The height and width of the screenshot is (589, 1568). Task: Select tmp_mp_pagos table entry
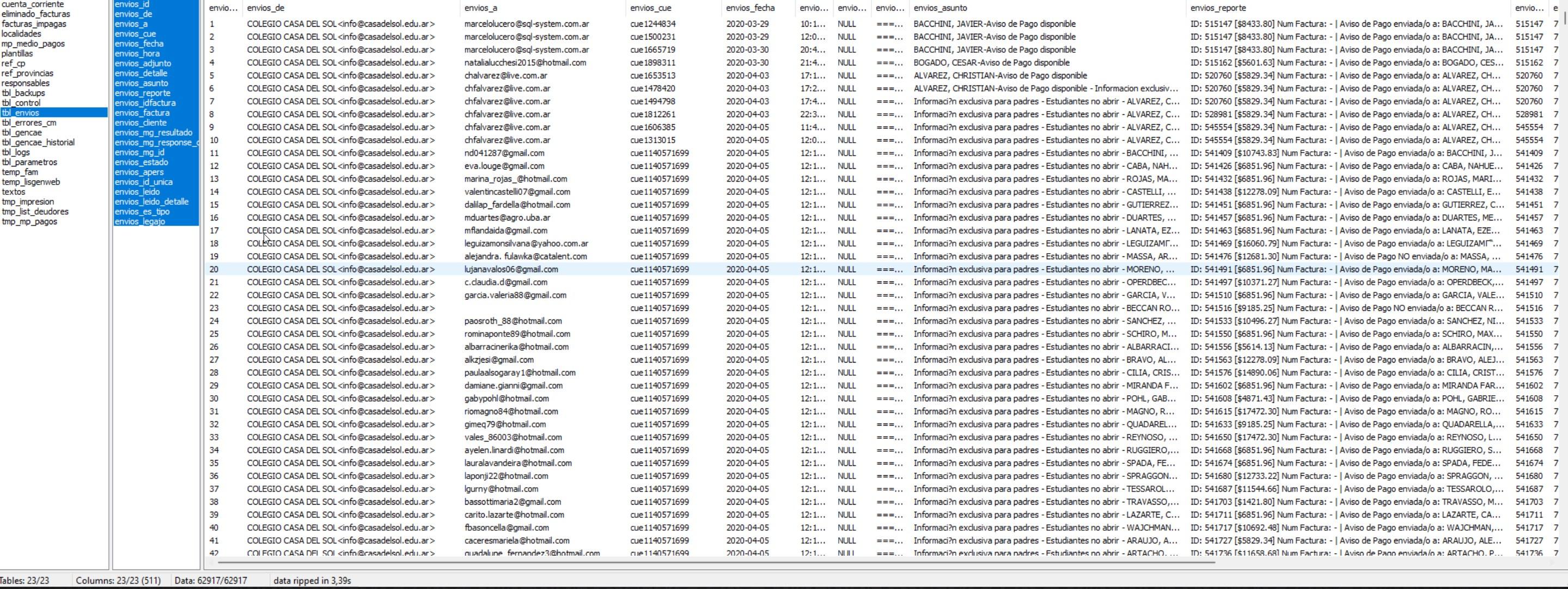pyautogui.click(x=29, y=222)
